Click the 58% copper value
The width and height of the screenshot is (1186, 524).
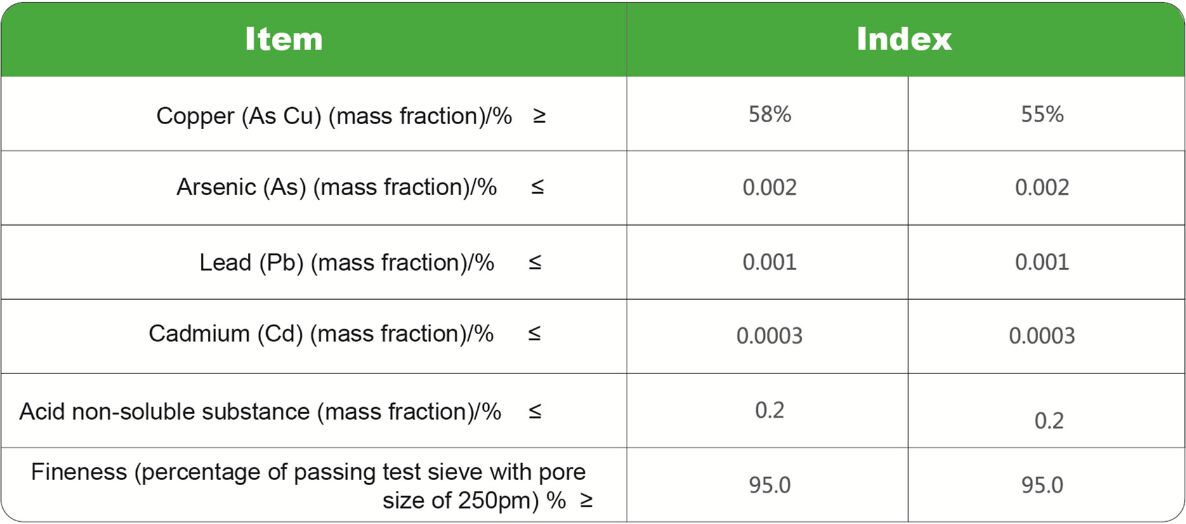769,115
